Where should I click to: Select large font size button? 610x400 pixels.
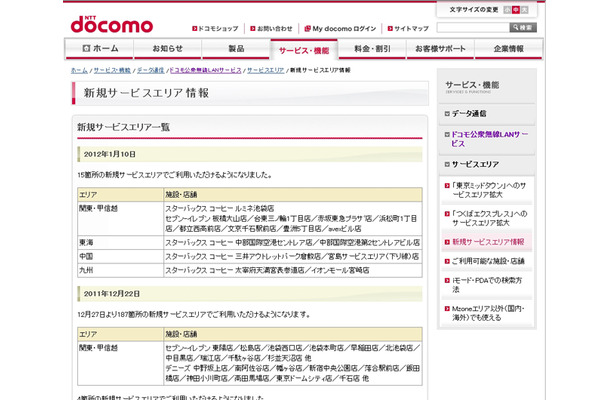[524, 10]
